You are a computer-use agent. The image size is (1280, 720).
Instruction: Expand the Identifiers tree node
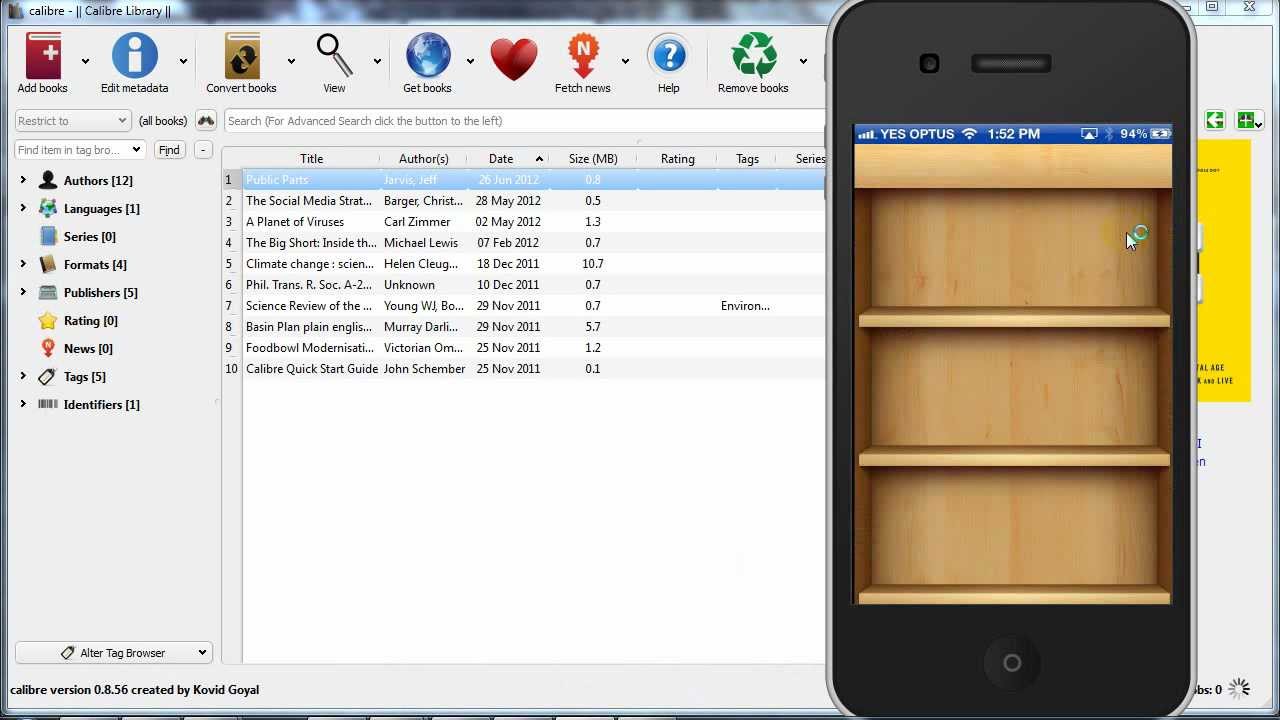23,404
